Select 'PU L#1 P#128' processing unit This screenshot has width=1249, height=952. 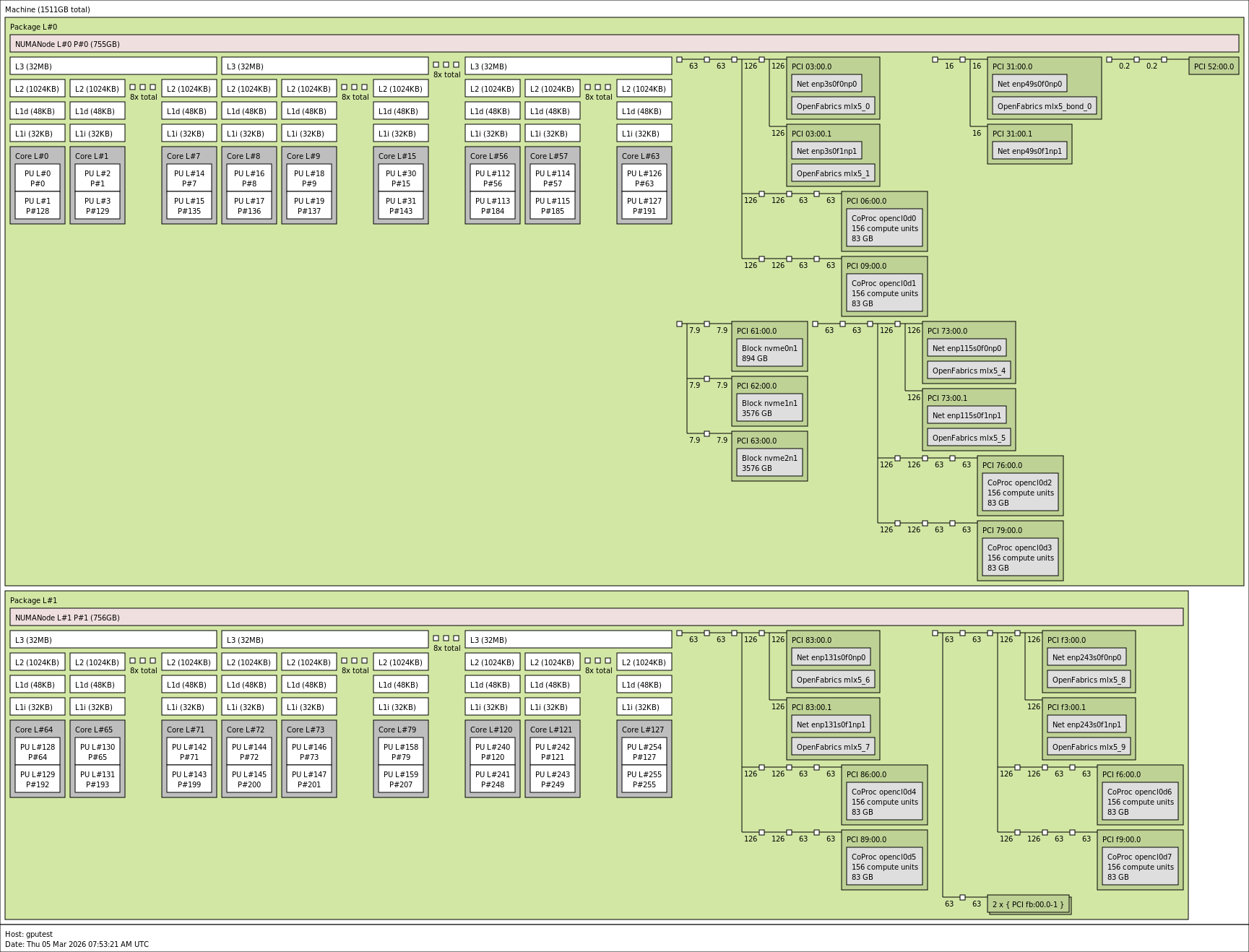(x=38, y=206)
